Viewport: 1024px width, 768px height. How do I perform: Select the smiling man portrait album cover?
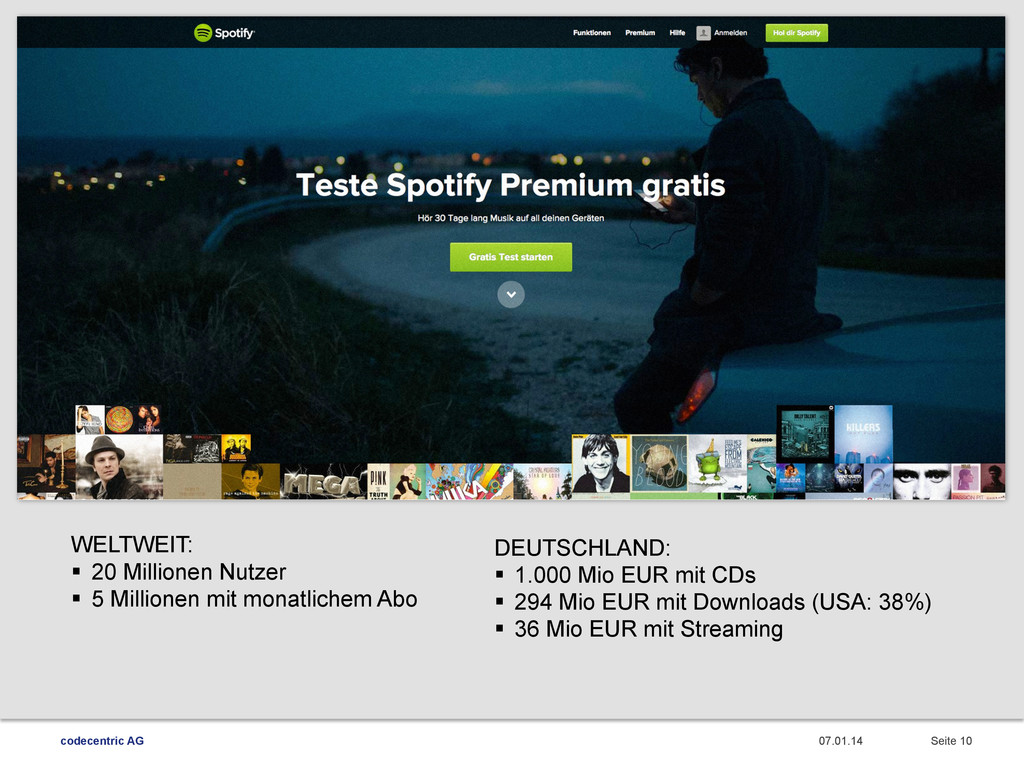(601, 464)
